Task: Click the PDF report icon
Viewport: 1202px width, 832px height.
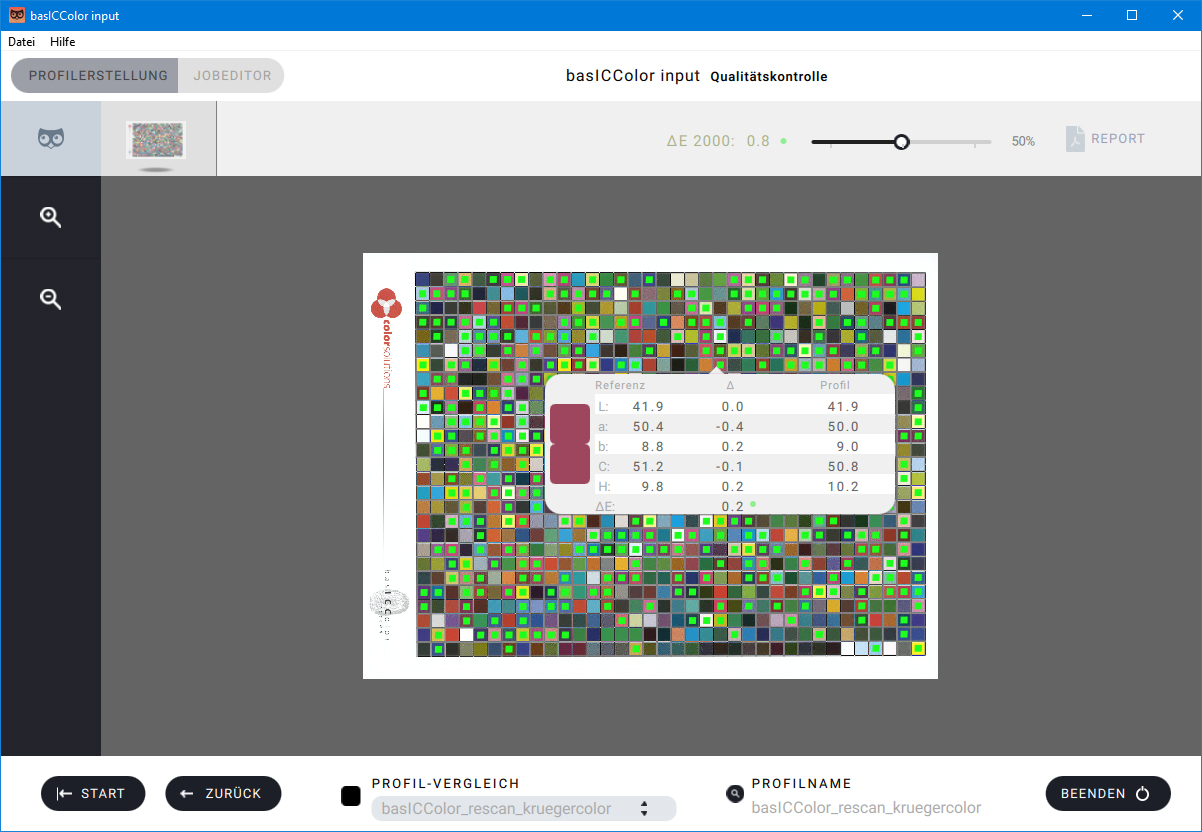Action: (x=1075, y=139)
